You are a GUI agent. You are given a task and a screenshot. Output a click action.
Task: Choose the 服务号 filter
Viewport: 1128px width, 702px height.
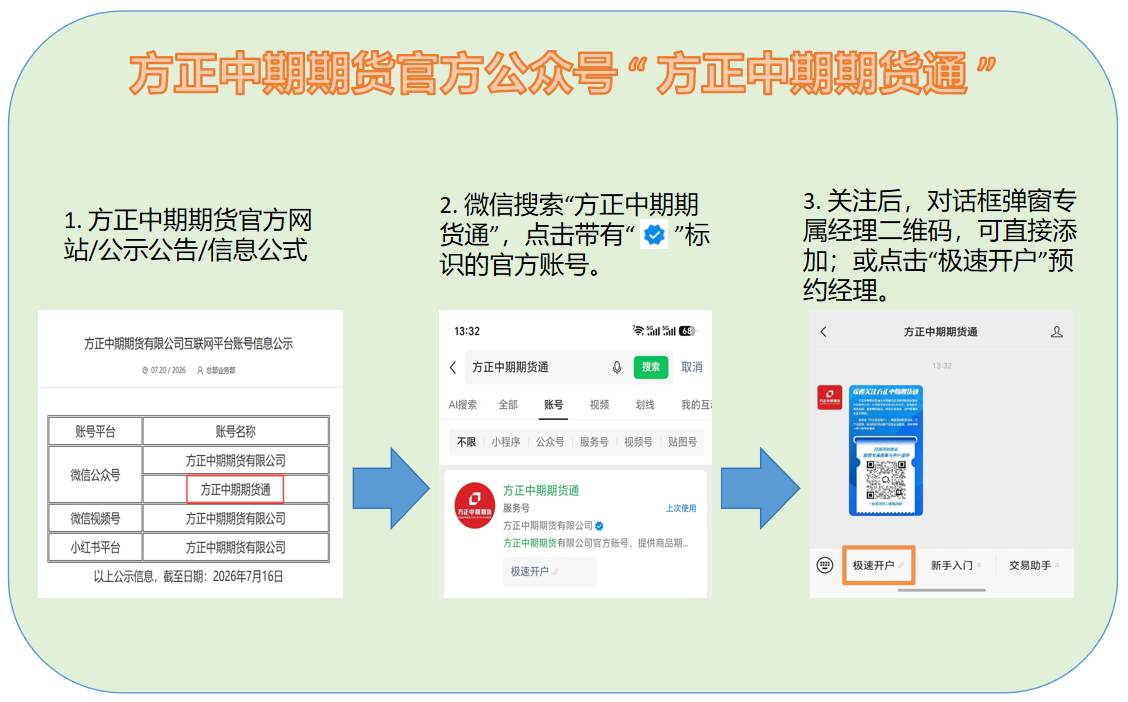tap(594, 442)
